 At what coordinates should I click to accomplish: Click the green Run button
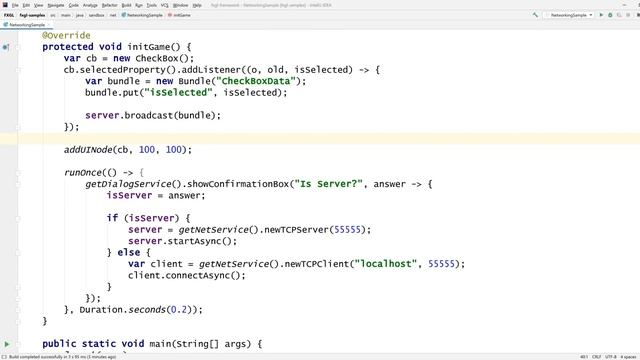click(x=601, y=15)
